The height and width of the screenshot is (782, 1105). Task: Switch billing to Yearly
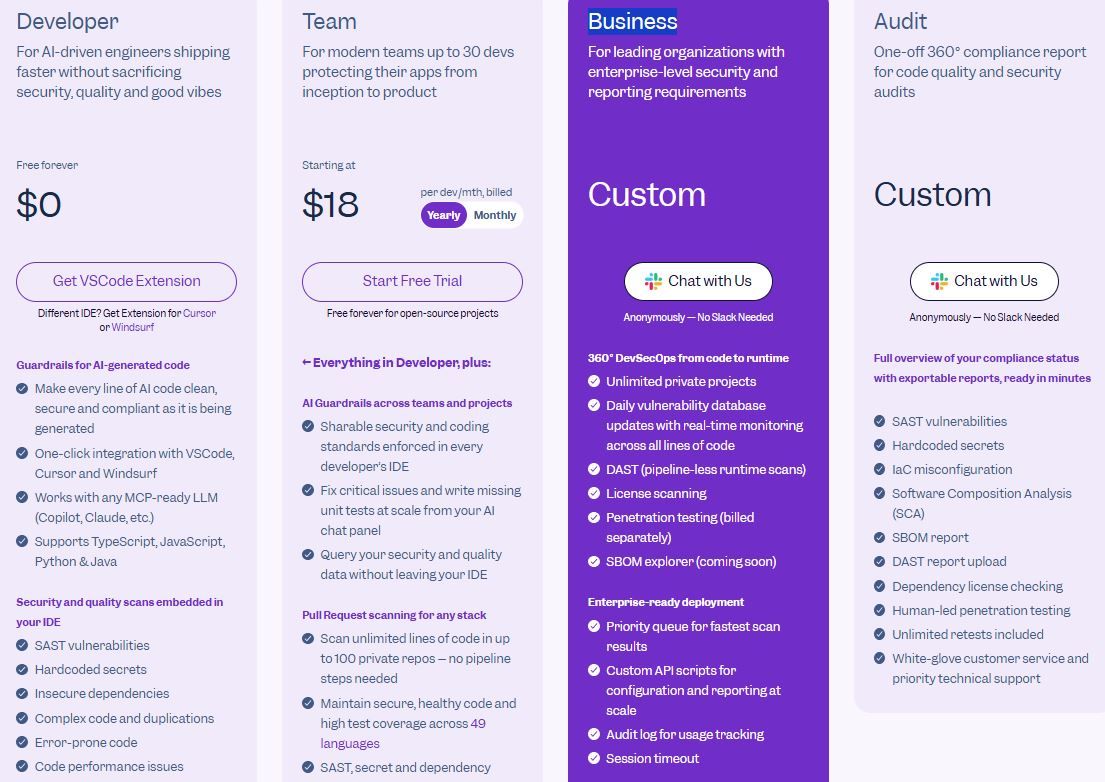[443, 215]
